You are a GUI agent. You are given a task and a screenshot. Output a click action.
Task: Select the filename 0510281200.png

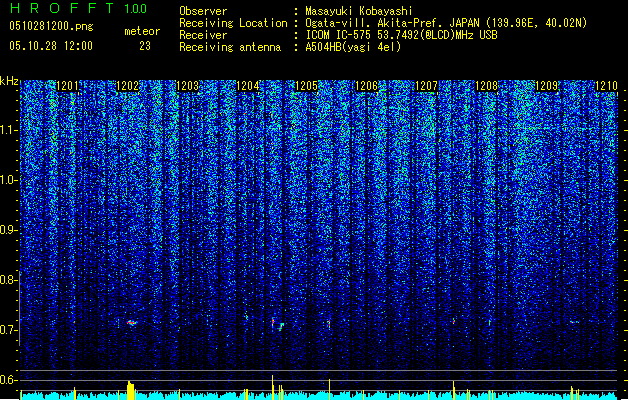pyautogui.click(x=51, y=27)
